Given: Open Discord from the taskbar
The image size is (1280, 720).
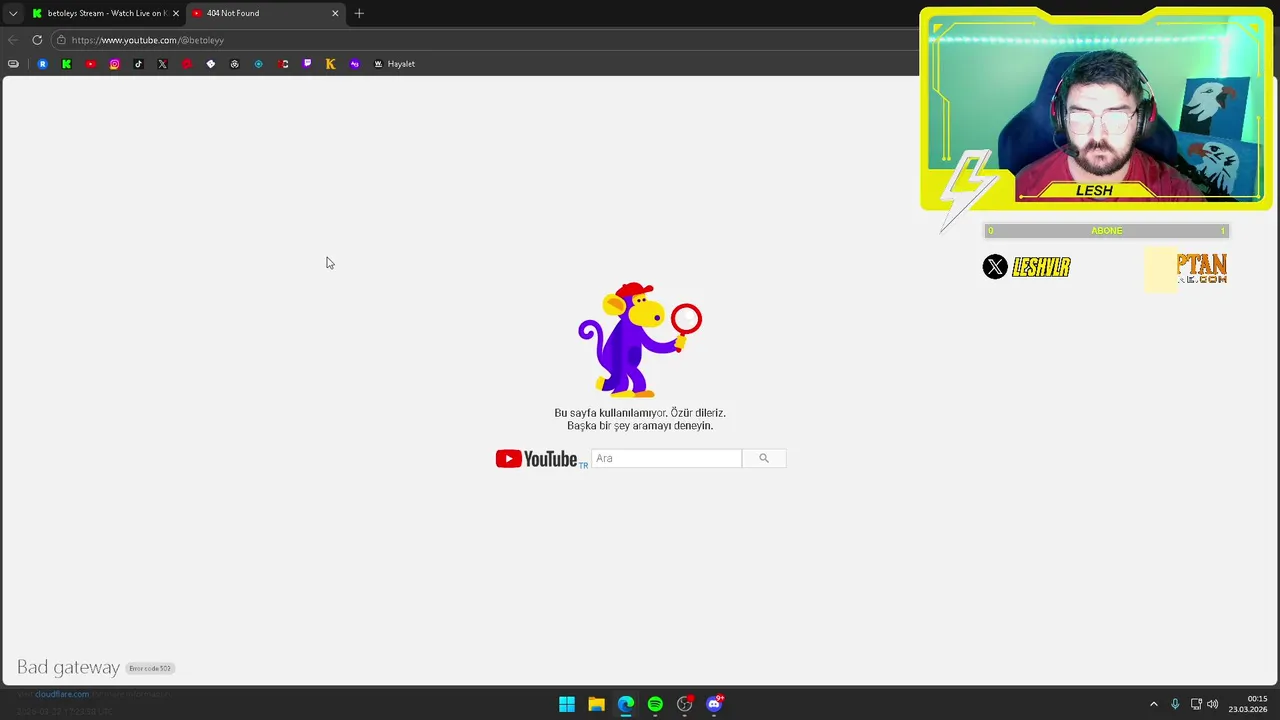Looking at the screenshot, I should (x=714, y=704).
